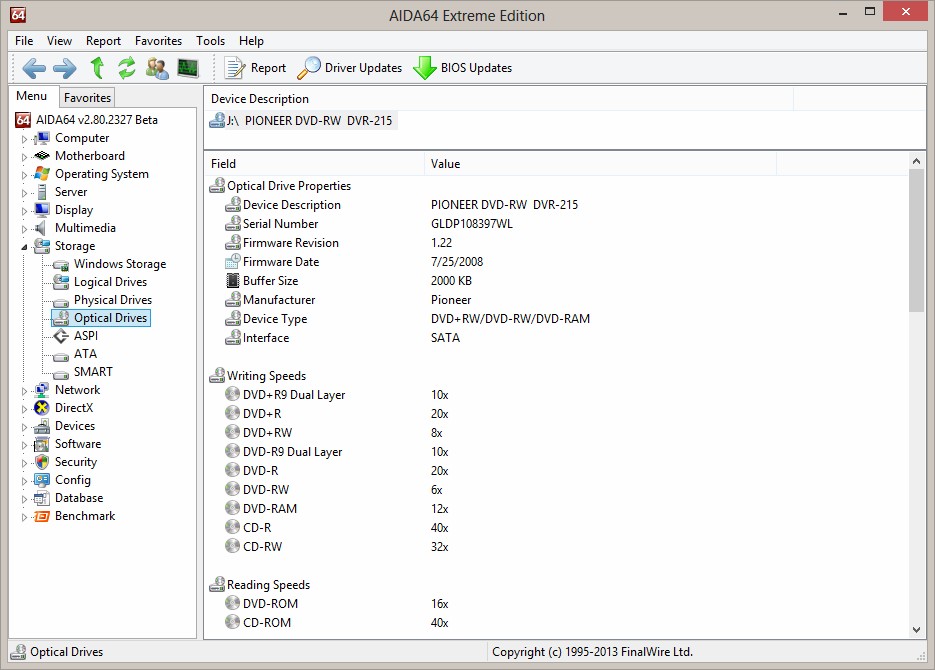Image resolution: width=935 pixels, height=670 pixels.
Task: Expand the Network tree node
Action: click(25, 391)
